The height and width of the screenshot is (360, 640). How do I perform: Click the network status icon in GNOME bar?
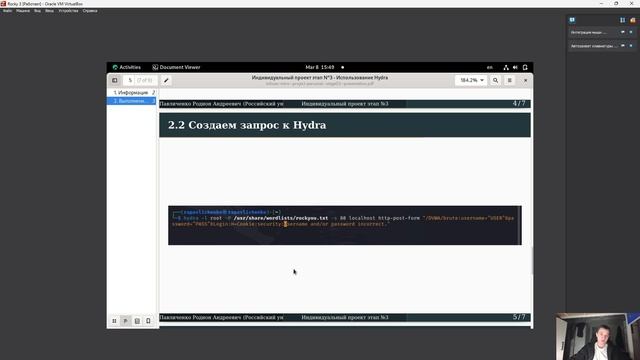tap(506, 67)
